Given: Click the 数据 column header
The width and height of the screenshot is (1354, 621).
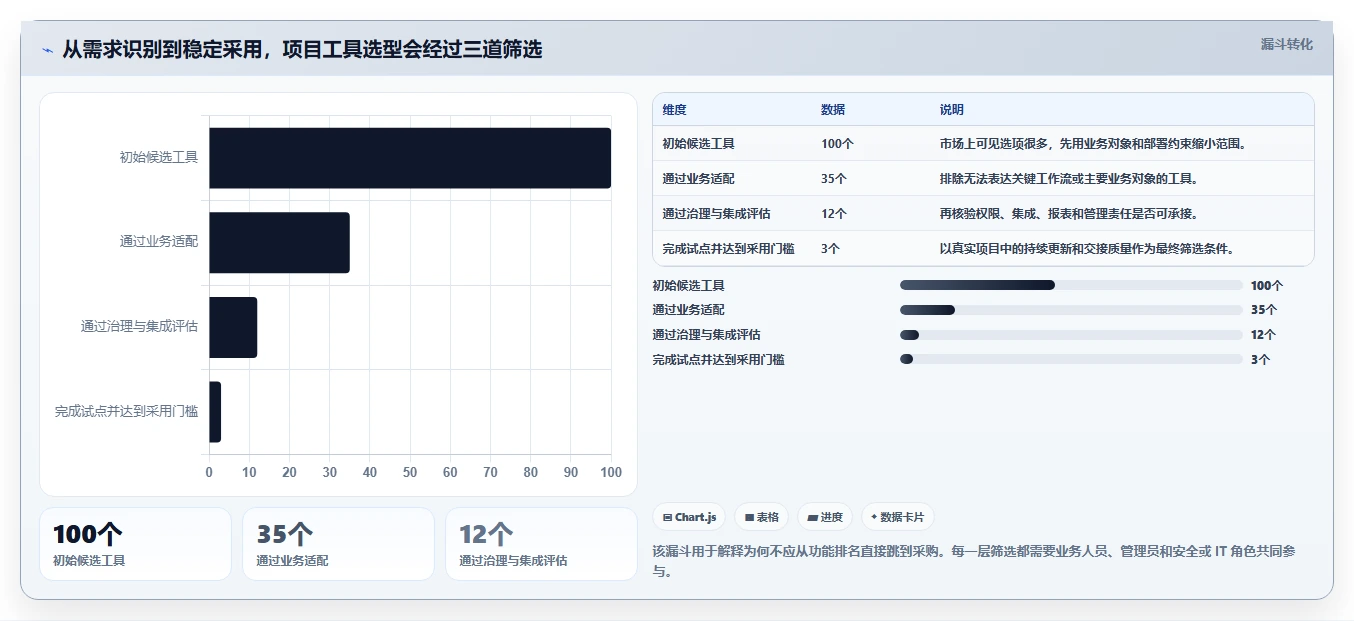Looking at the screenshot, I should coord(833,110).
